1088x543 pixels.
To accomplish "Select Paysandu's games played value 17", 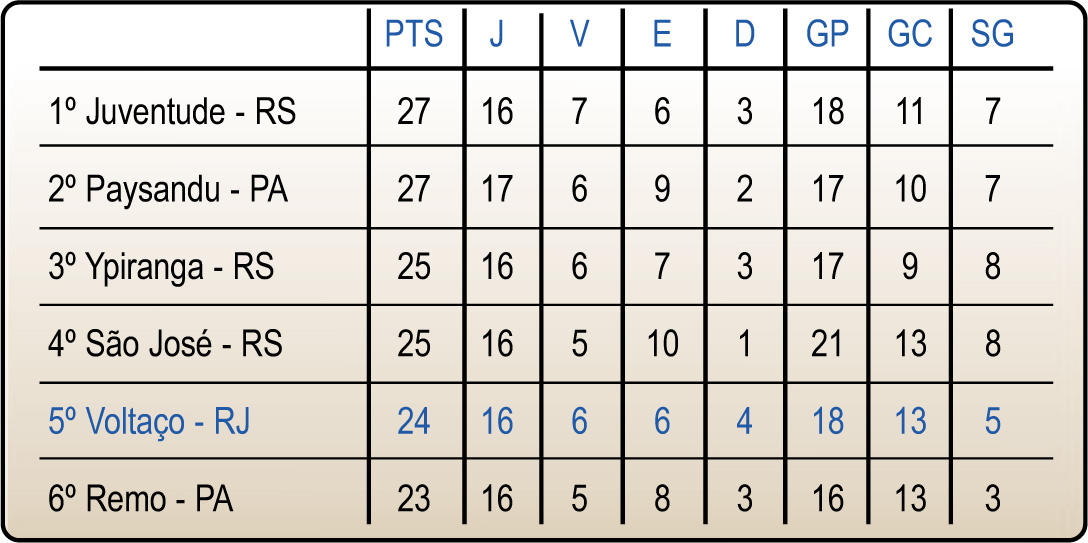I will pos(497,189).
